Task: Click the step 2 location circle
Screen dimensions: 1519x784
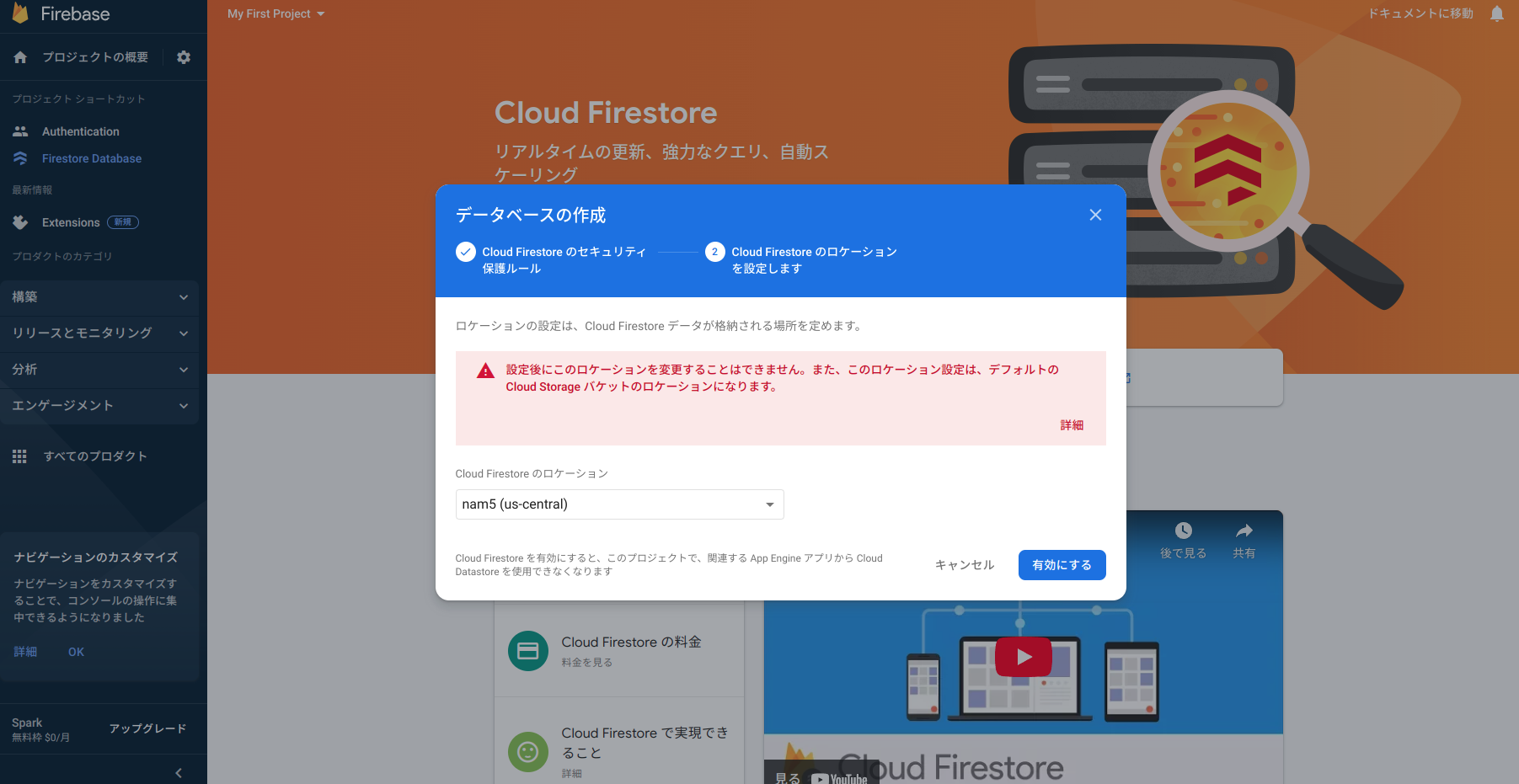Action: (715, 252)
